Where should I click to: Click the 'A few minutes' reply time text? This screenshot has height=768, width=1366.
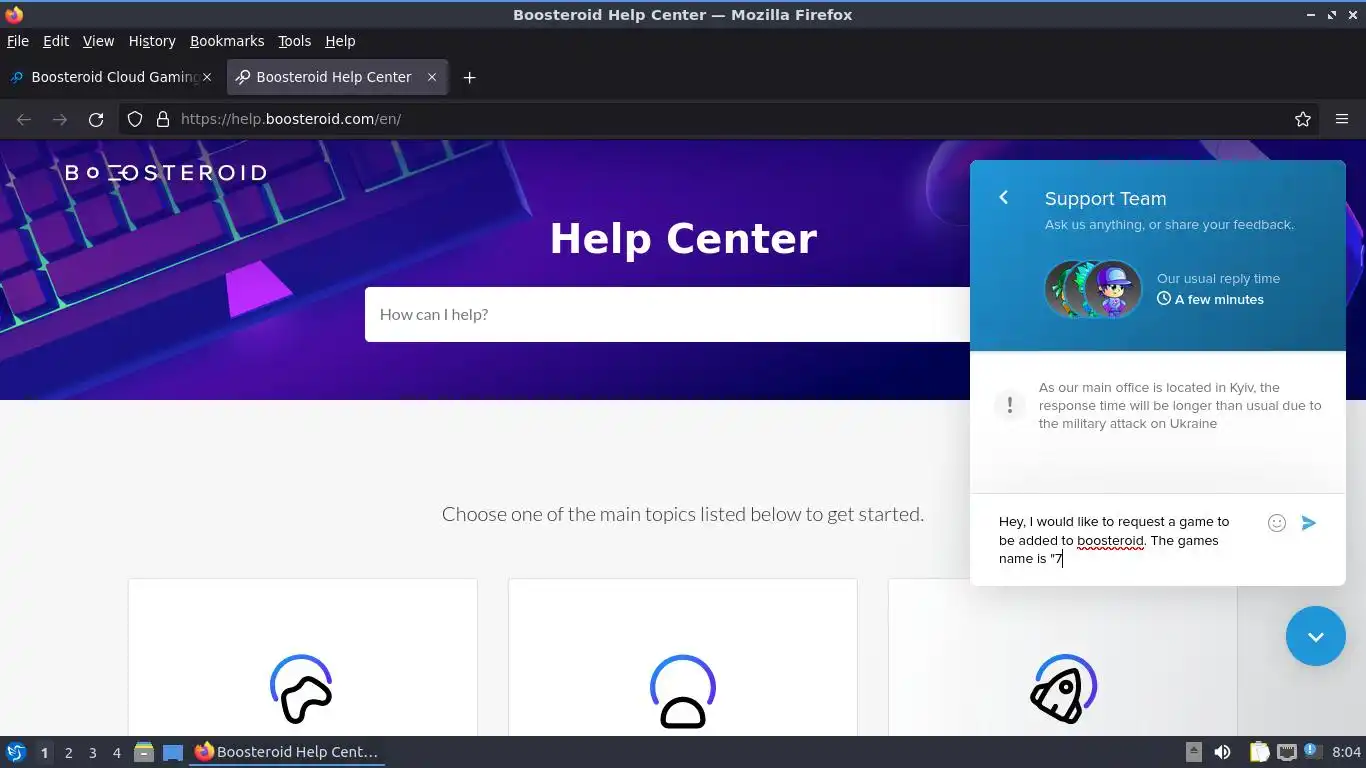coord(1219,299)
